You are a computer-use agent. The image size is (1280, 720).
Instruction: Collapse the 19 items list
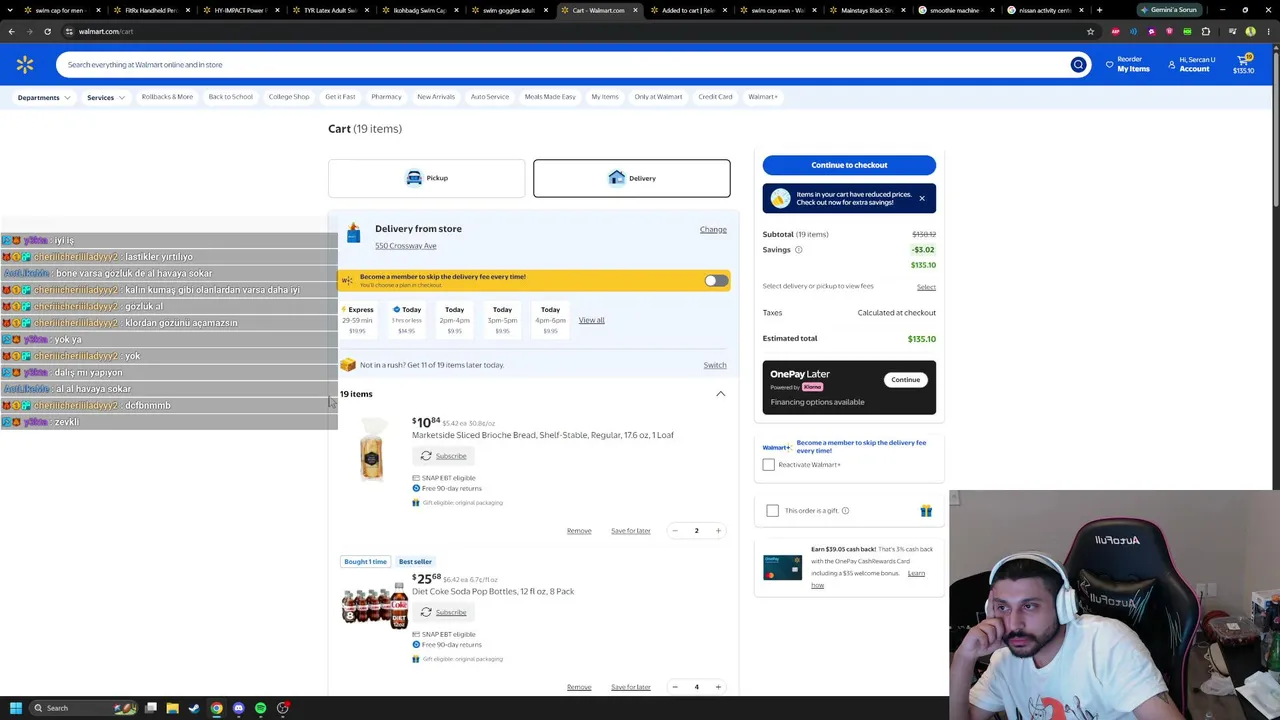pyautogui.click(x=720, y=394)
